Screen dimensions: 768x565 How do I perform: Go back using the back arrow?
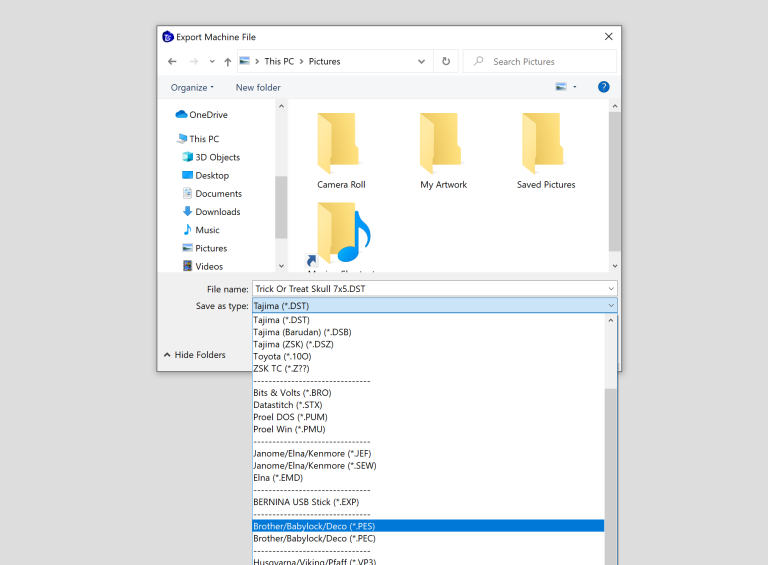[172, 61]
